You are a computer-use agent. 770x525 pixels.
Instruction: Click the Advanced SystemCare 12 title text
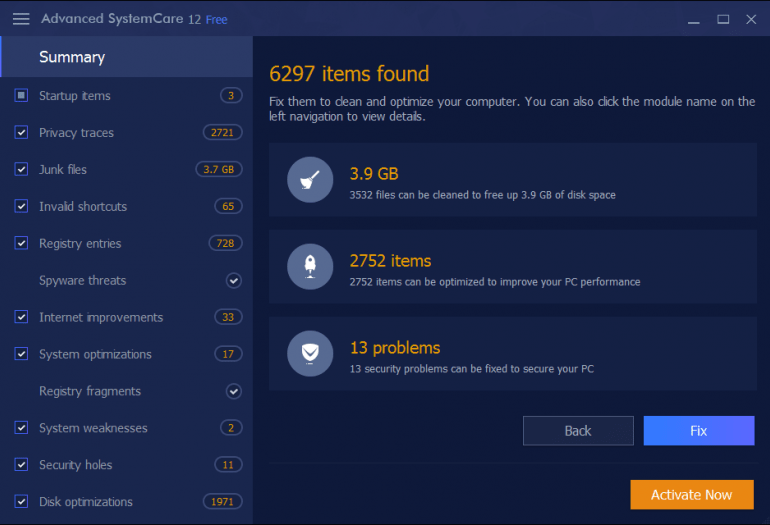click(121, 19)
